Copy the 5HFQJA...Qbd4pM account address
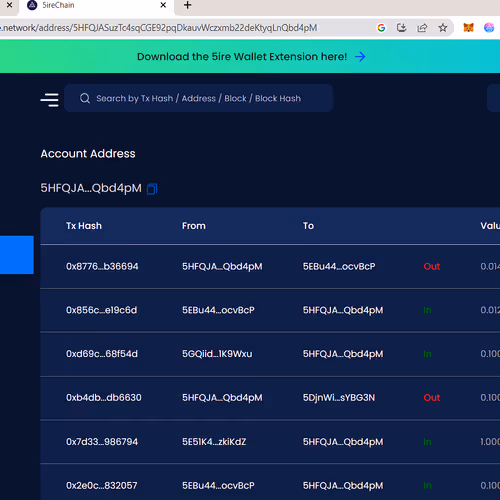The width and height of the screenshot is (500, 500). coord(152,189)
